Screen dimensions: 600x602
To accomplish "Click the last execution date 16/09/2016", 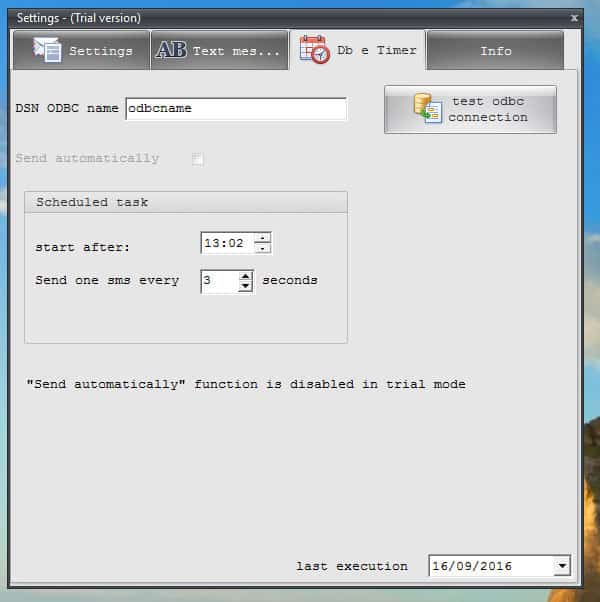I will [x=489, y=566].
